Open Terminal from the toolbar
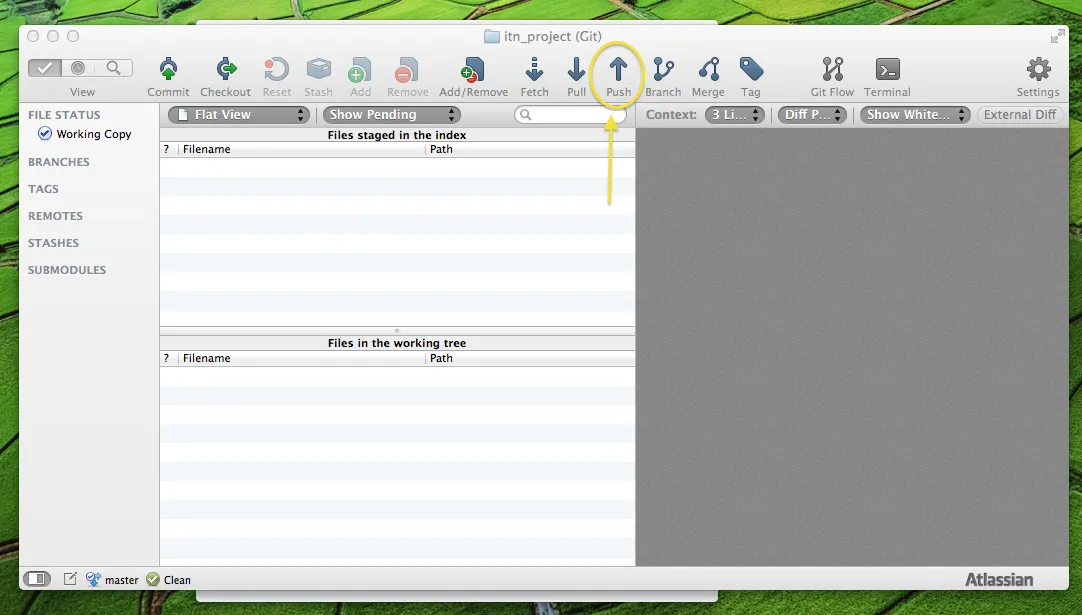1082x615 pixels. pos(887,70)
